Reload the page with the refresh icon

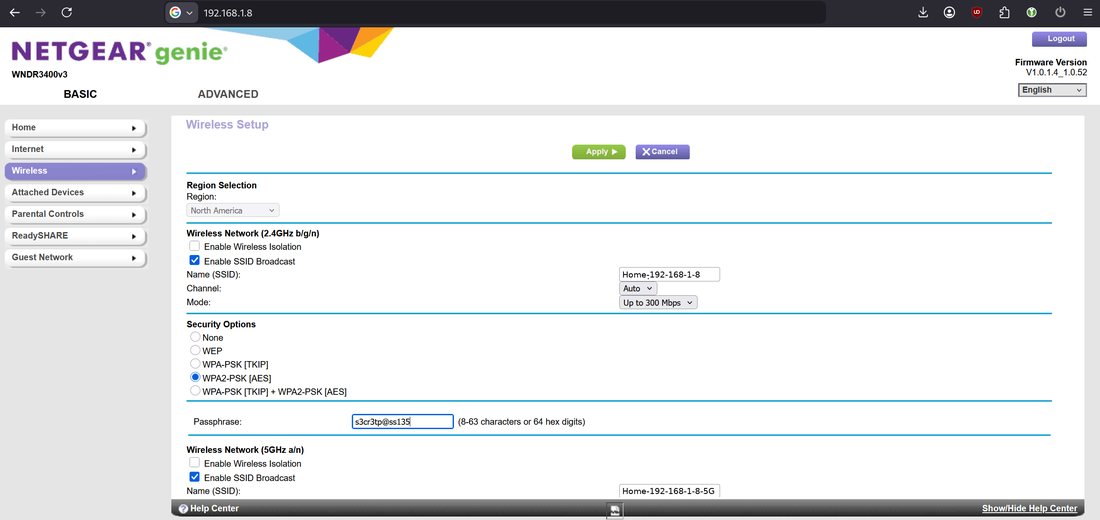tap(67, 13)
